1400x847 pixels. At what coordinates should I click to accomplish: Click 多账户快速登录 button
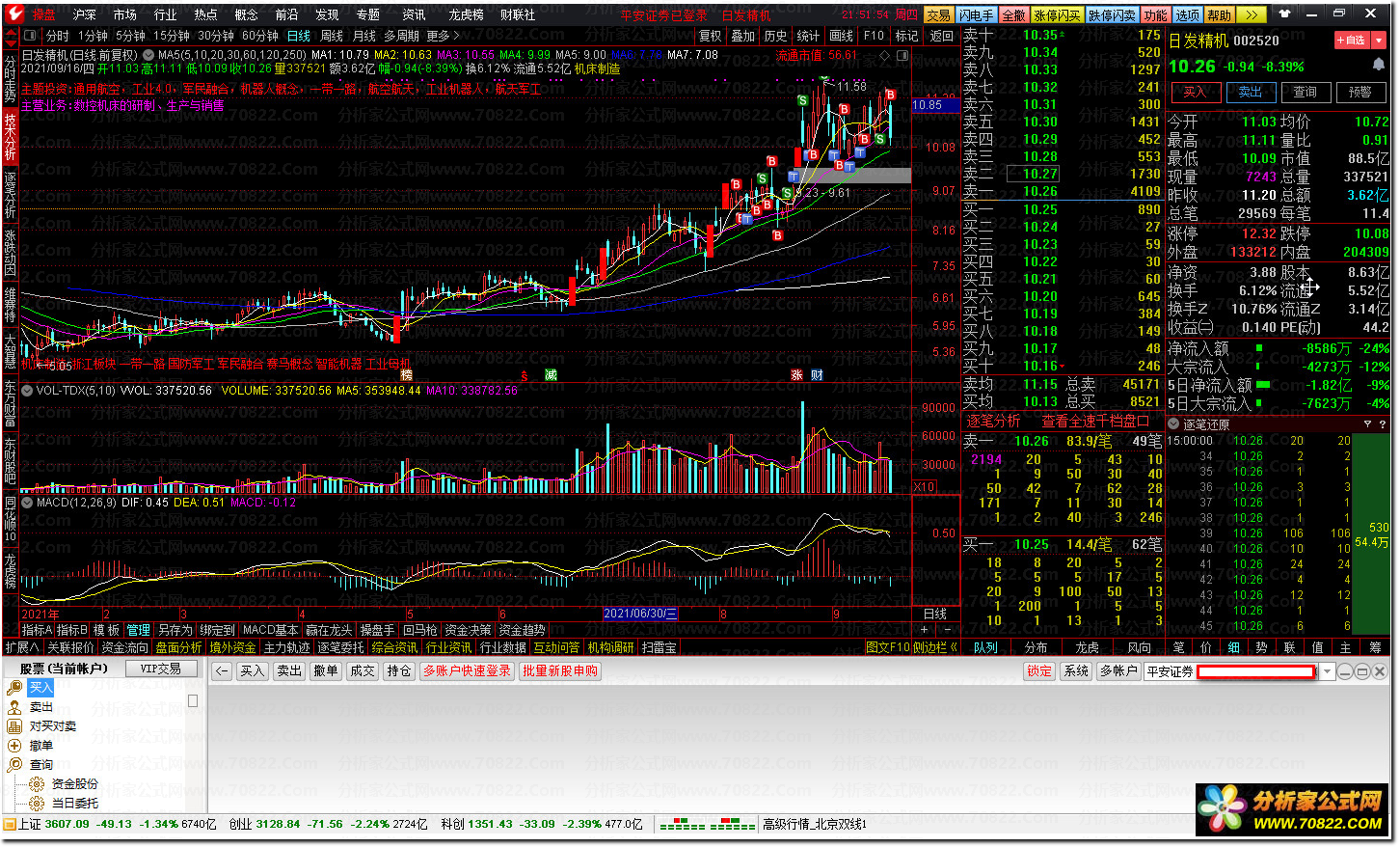468,670
